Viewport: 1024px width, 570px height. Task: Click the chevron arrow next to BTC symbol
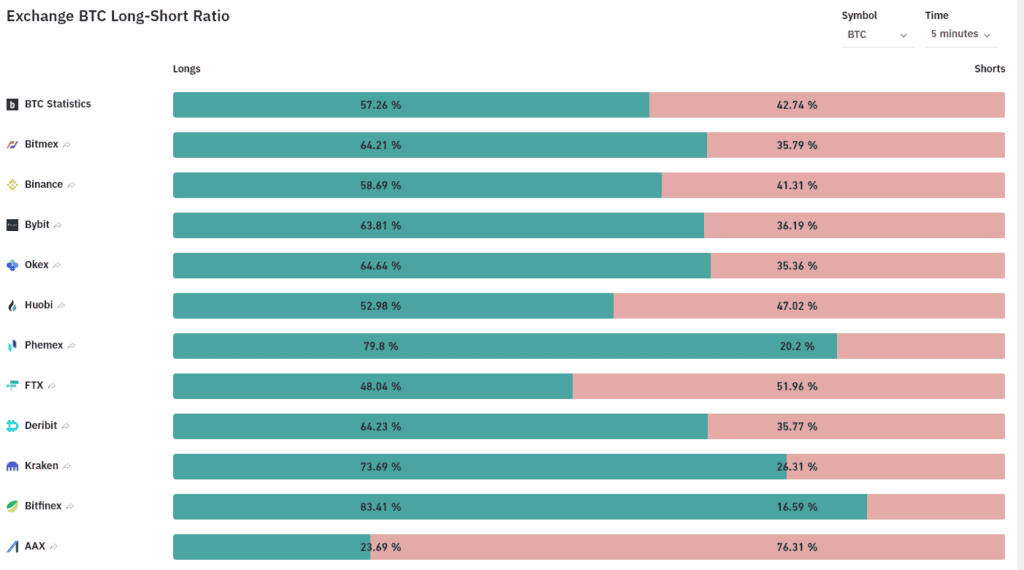(x=903, y=35)
